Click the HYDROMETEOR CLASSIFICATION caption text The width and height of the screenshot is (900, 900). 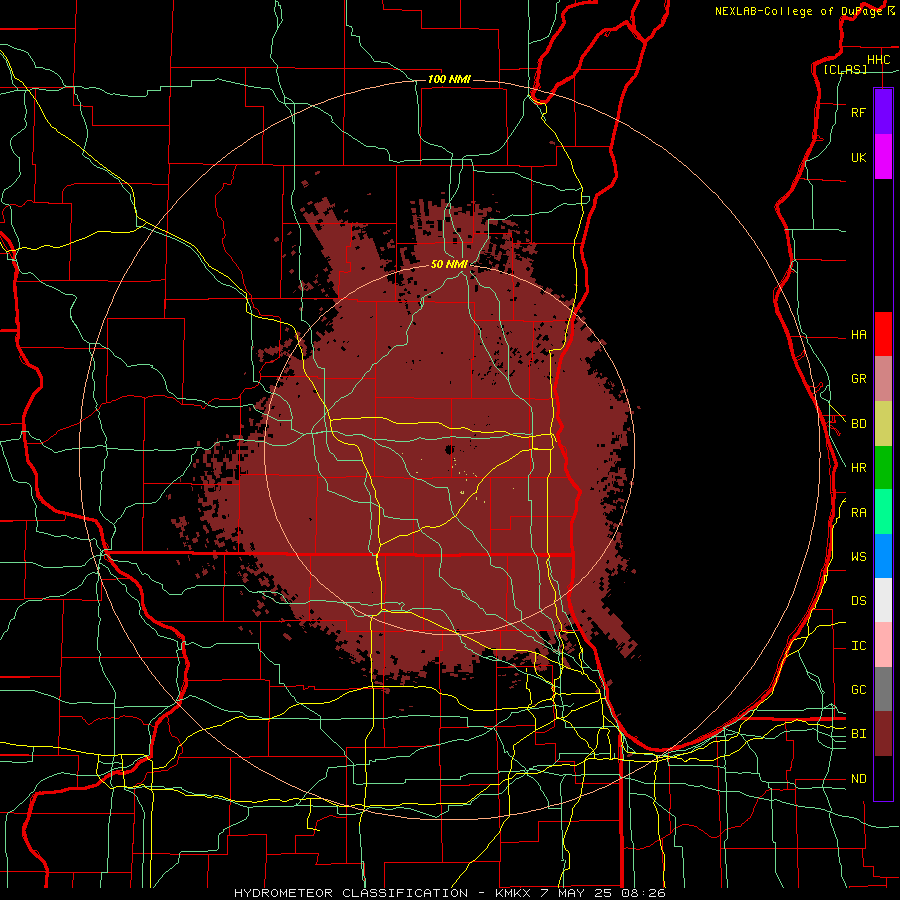(x=351, y=893)
